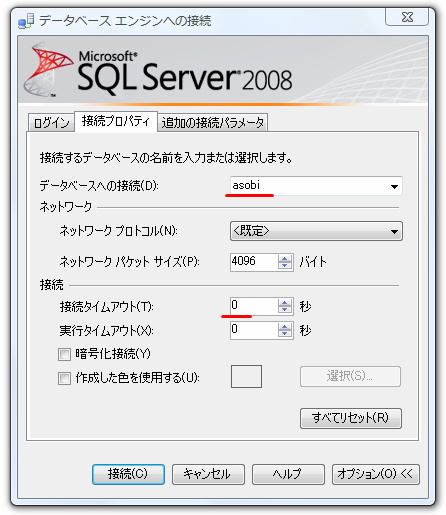Image resolution: width=446 pixels, height=515 pixels.
Task: Open help with the ヘルプ button
Action: point(288,474)
